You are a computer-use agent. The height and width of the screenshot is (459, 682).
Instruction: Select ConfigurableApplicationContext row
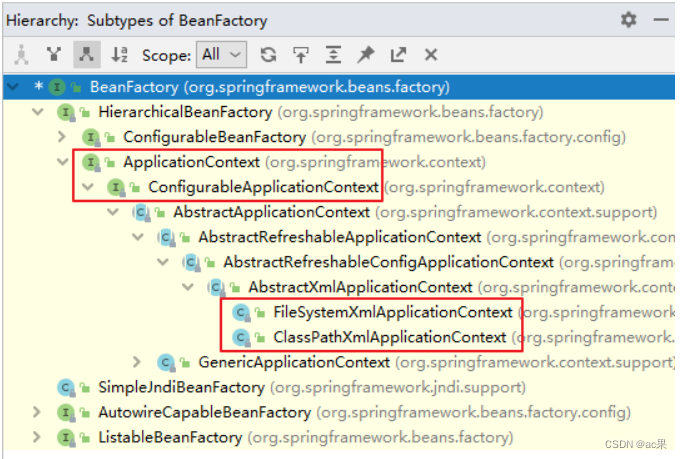pos(339,187)
